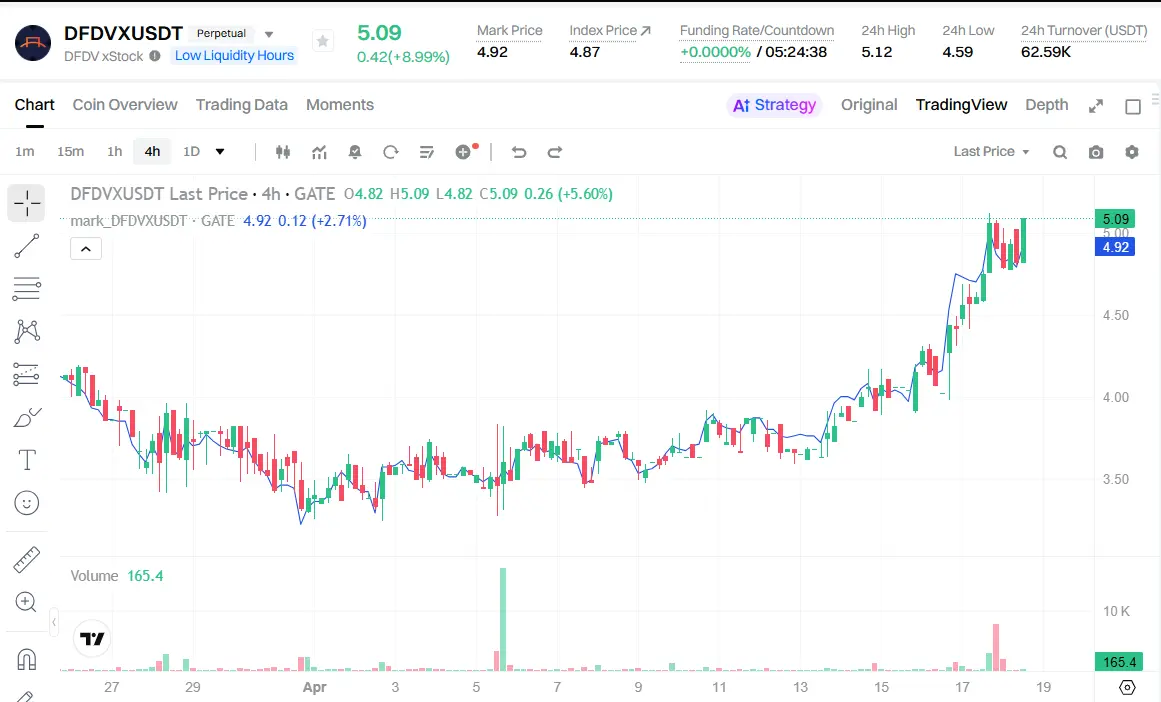Click the Perpetual contract tag

[221, 33]
